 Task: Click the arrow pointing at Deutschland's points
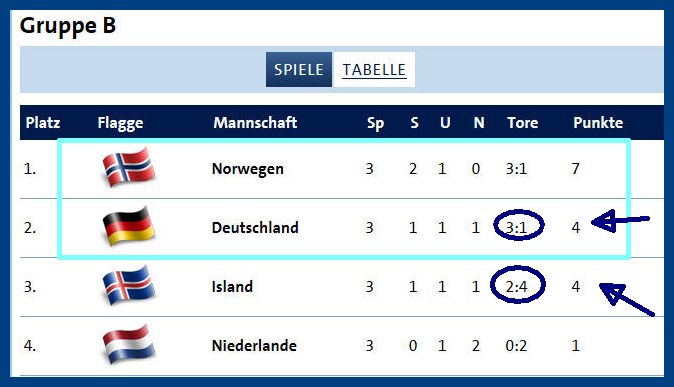point(620,221)
